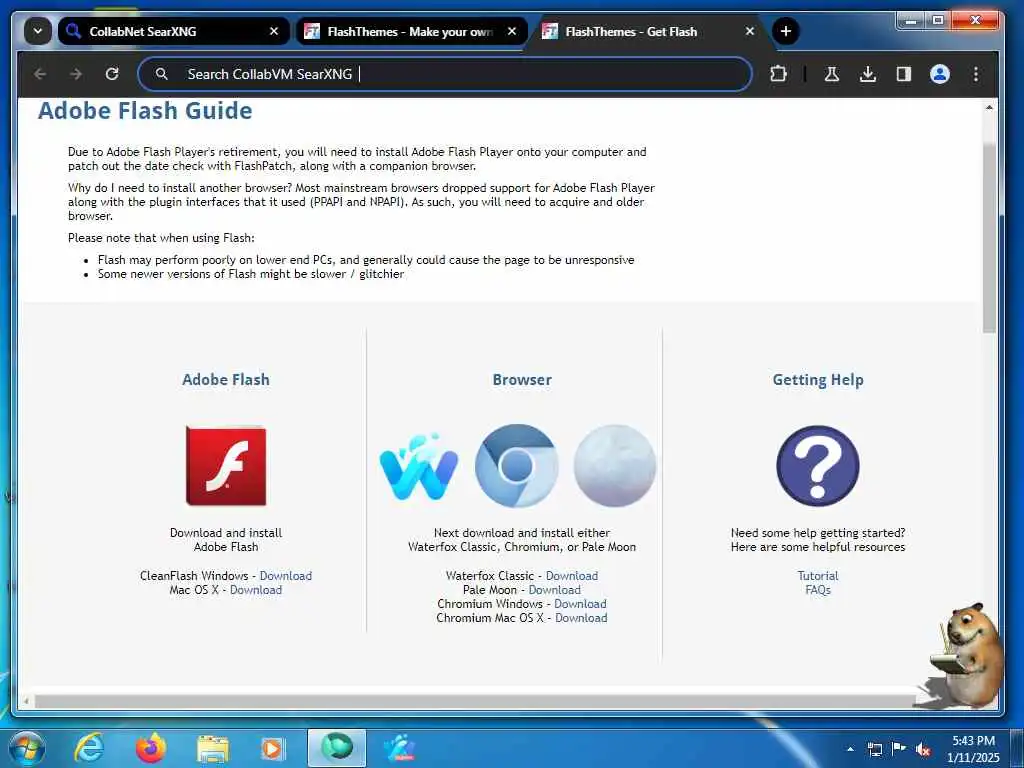Viewport: 1024px width, 768px height.
Task: Click the hamster mascot on the desktop
Action: [967, 655]
